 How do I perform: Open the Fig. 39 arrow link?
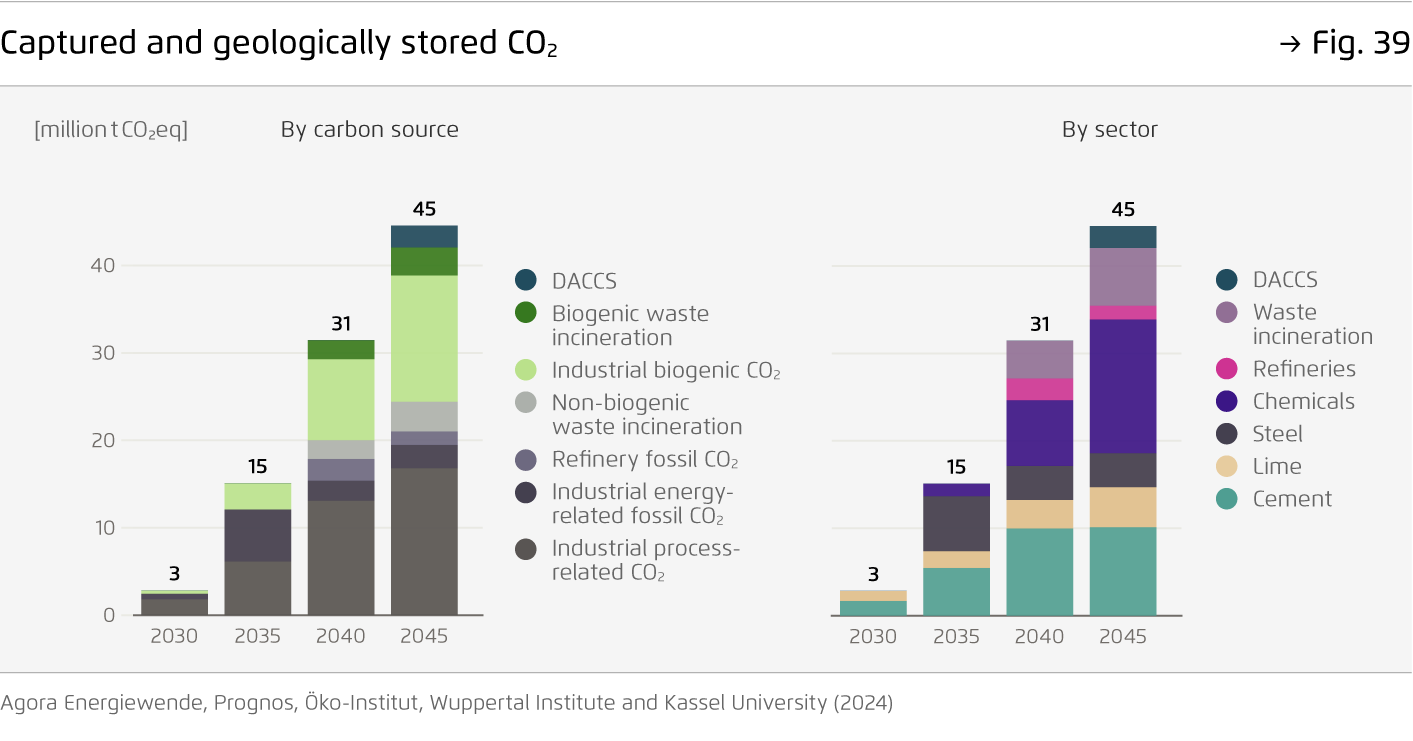pos(1344,44)
